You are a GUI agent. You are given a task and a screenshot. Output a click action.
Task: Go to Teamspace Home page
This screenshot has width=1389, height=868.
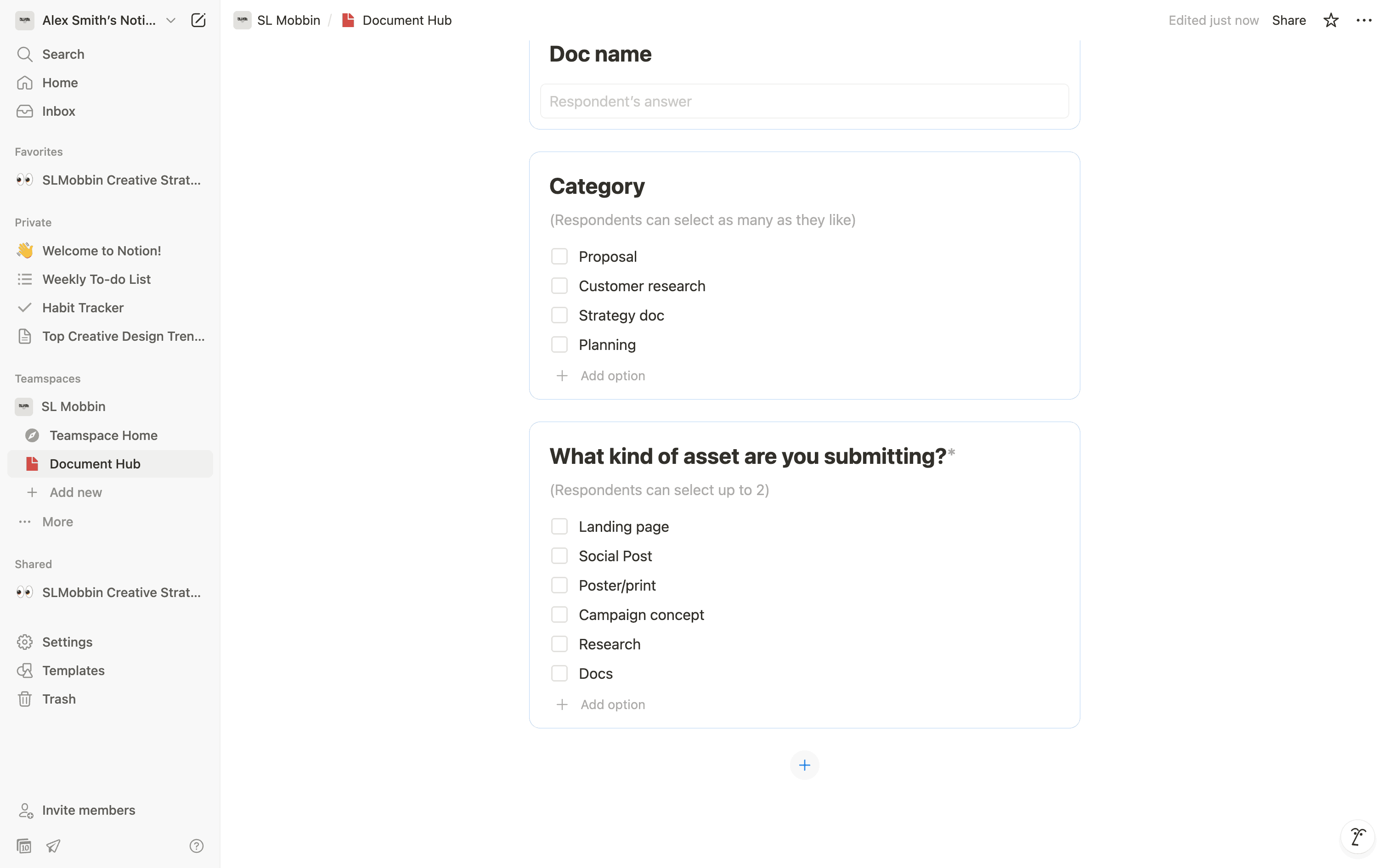(x=103, y=435)
